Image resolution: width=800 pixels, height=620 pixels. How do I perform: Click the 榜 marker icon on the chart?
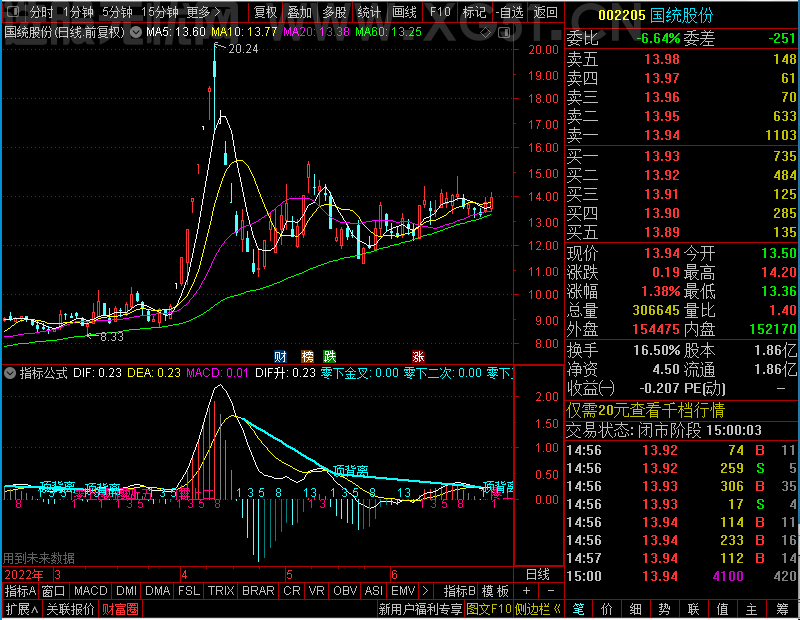[x=307, y=356]
